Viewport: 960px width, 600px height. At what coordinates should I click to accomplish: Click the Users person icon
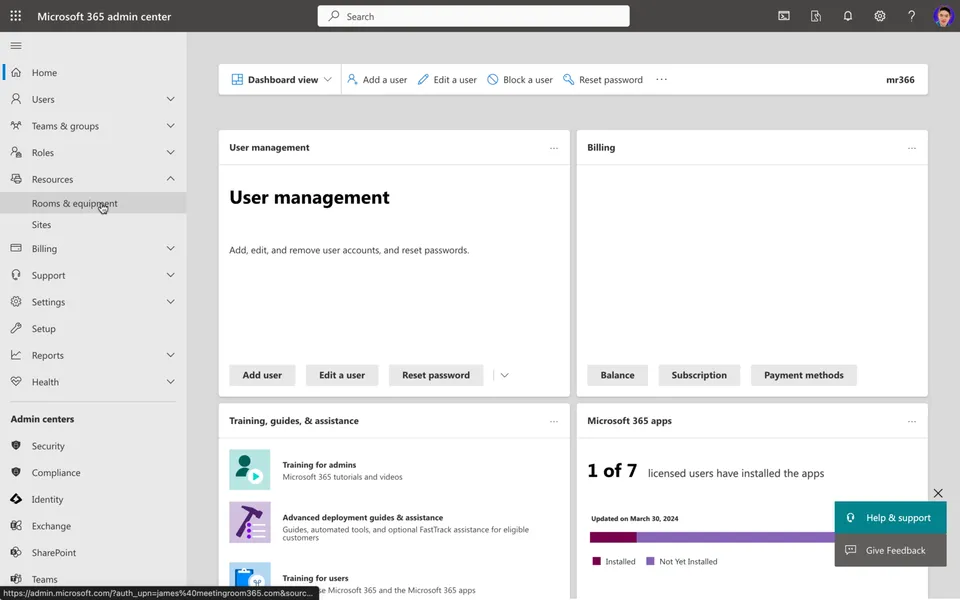point(16,99)
